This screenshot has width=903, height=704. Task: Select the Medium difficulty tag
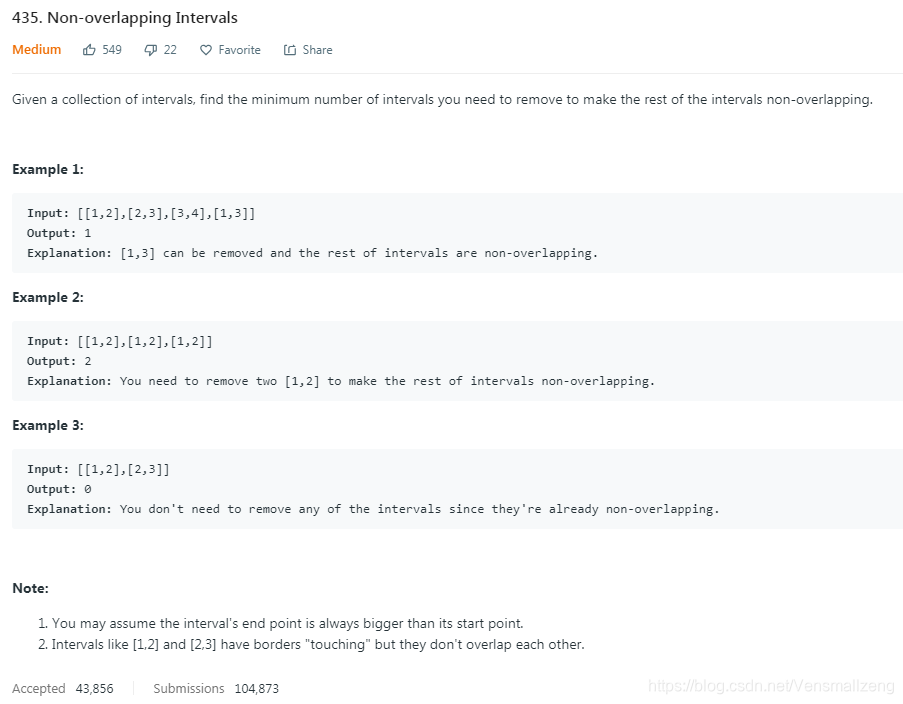pos(36,49)
